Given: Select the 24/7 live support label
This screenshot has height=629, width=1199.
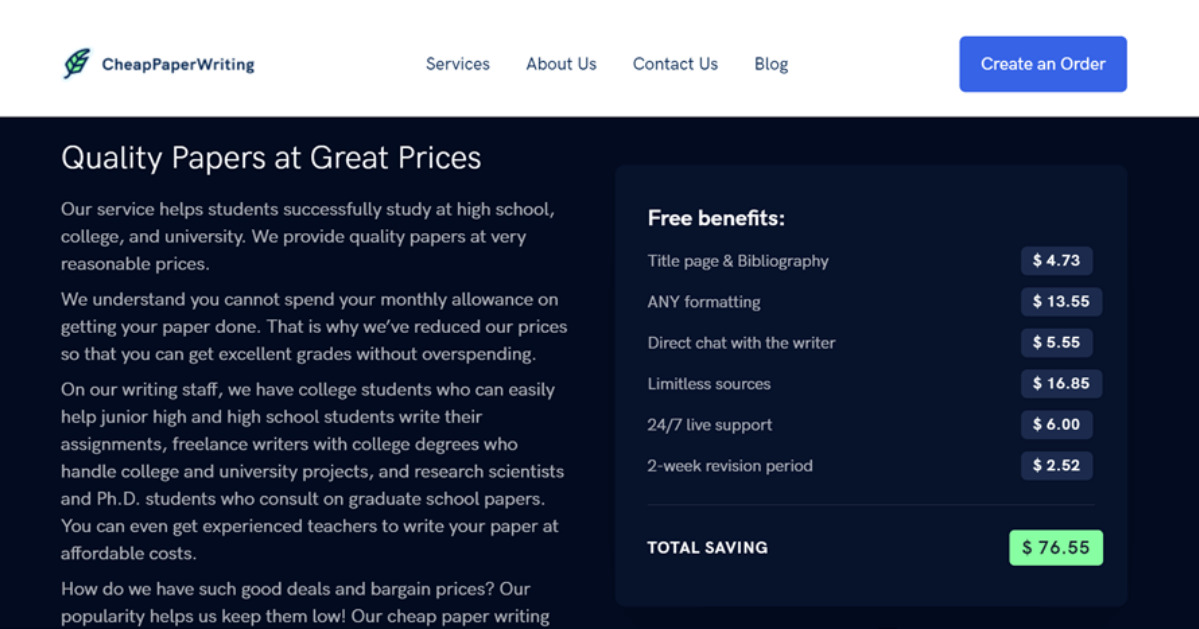Looking at the screenshot, I should tap(709, 425).
